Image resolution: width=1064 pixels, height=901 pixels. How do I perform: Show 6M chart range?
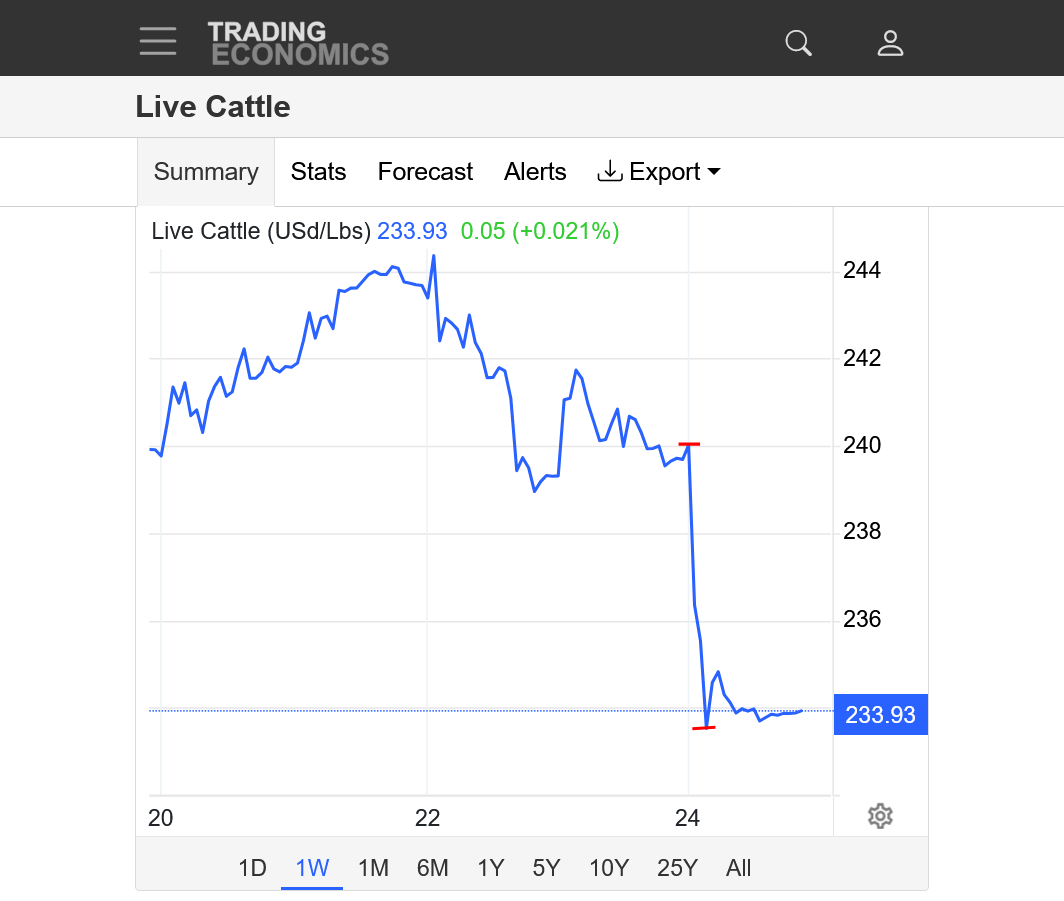coord(432,868)
